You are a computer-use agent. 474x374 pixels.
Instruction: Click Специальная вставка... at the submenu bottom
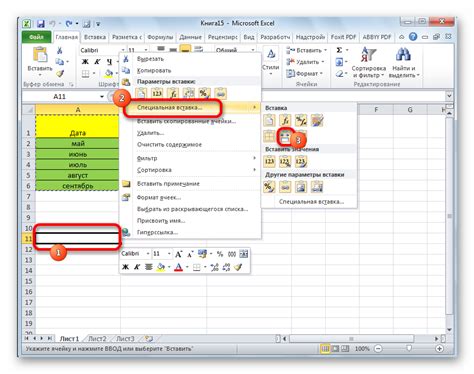[x=311, y=202]
